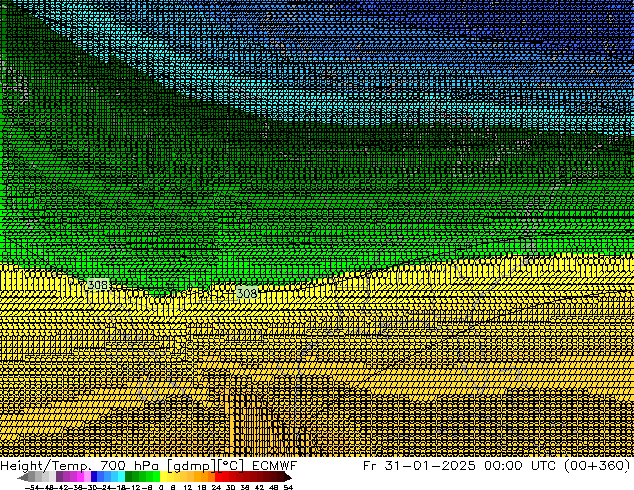Click the '(00+360)' forecast hour text

pos(597,466)
